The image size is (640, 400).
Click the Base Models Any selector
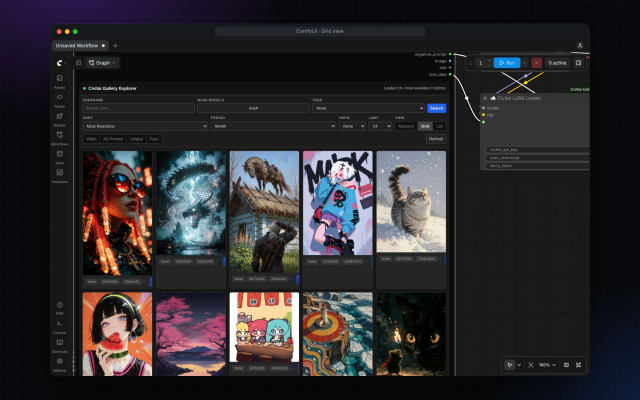tap(253, 108)
